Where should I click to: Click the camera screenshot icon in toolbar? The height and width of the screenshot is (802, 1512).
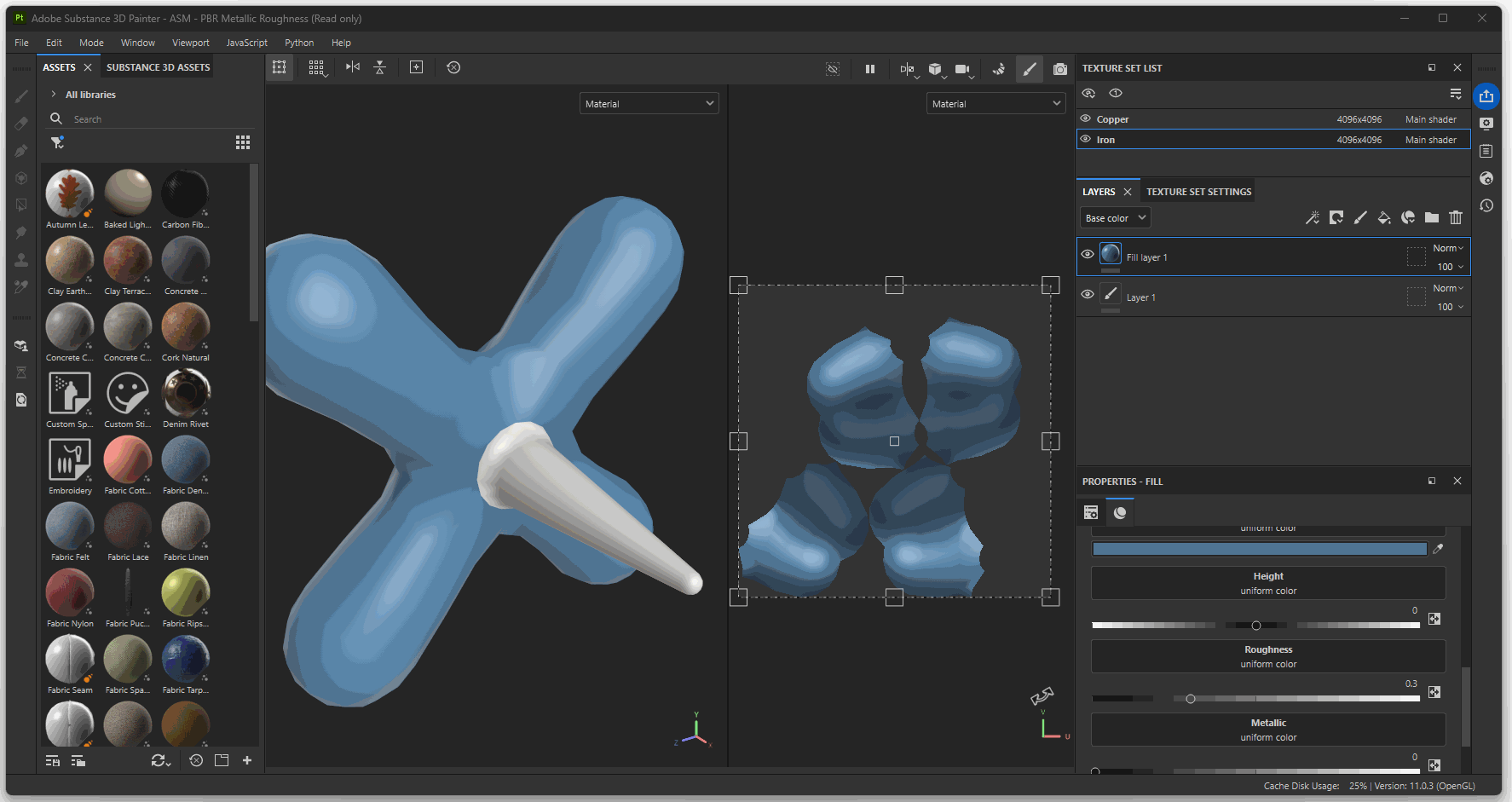click(x=1059, y=69)
